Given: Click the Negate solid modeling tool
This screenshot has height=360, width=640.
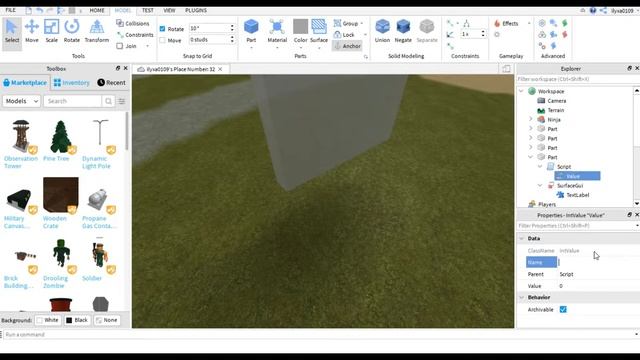Looking at the screenshot, I should pyautogui.click(x=403, y=31).
